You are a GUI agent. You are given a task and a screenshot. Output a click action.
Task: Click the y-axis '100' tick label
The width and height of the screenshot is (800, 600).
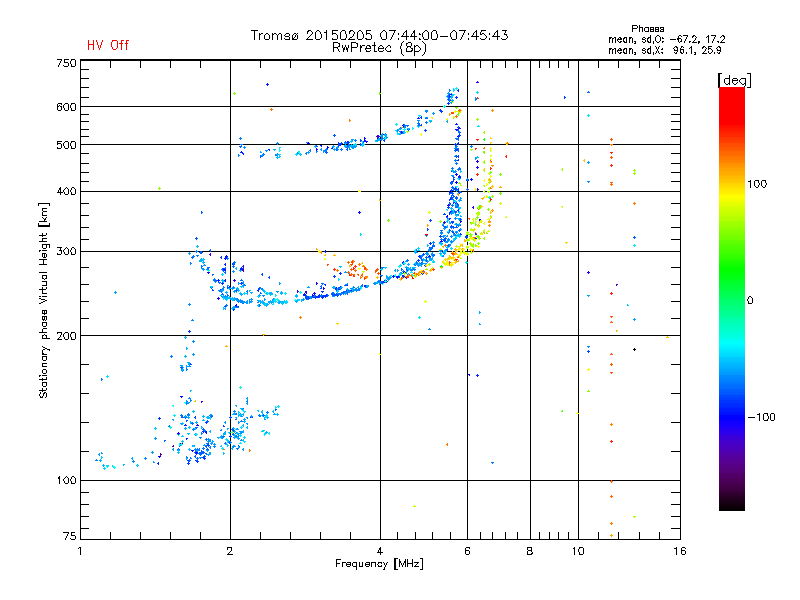(x=66, y=481)
